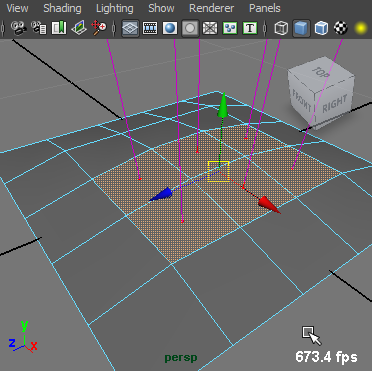Click the Image Plane icon
The height and width of the screenshot is (371, 372).
tap(79, 28)
